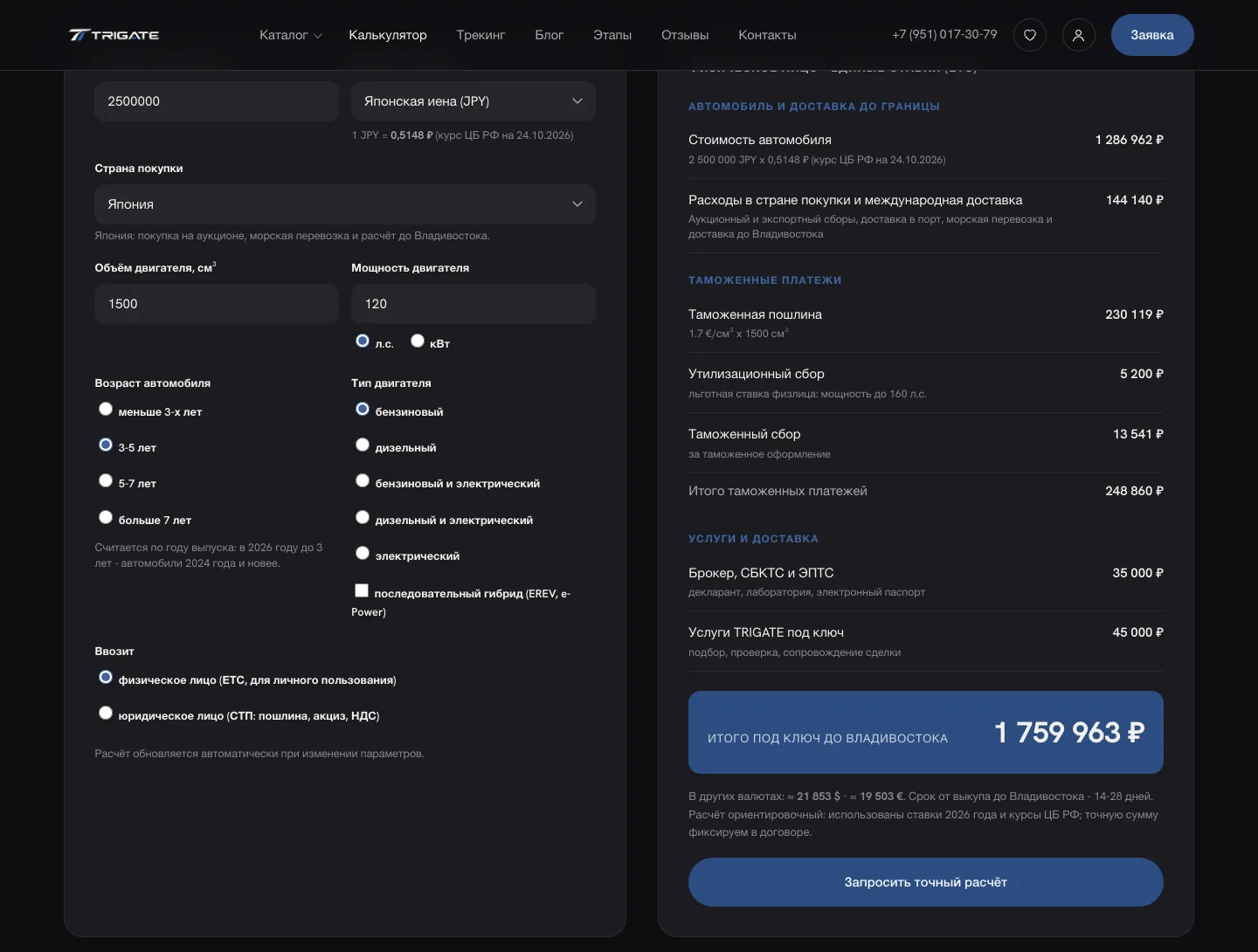Click the price input with 2500000

(x=217, y=101)
